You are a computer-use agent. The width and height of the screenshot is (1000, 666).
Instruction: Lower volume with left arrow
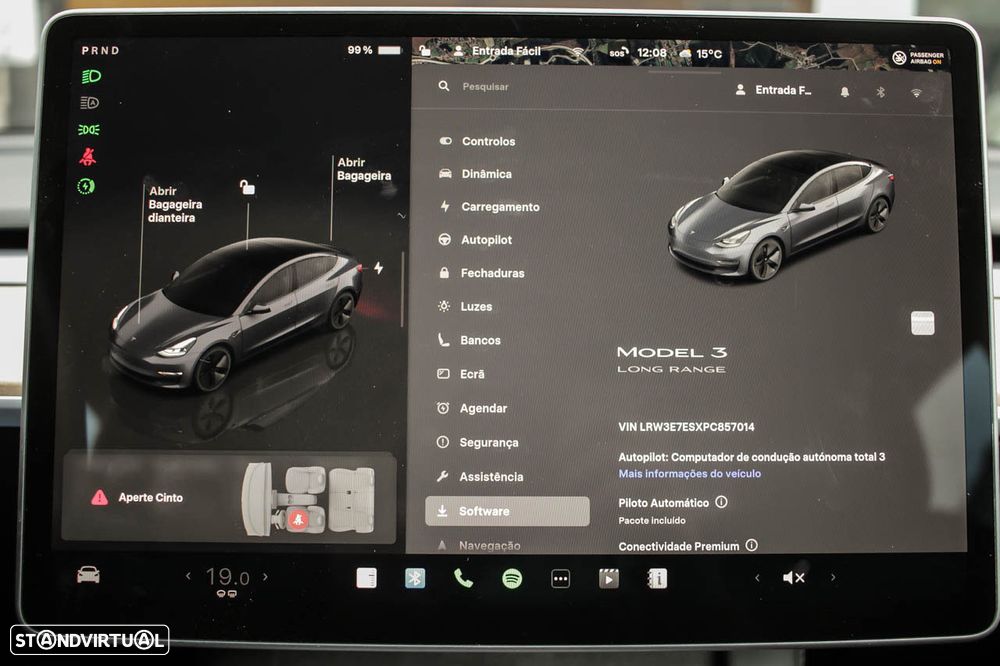pyautogui.click(x=757, y=578)
